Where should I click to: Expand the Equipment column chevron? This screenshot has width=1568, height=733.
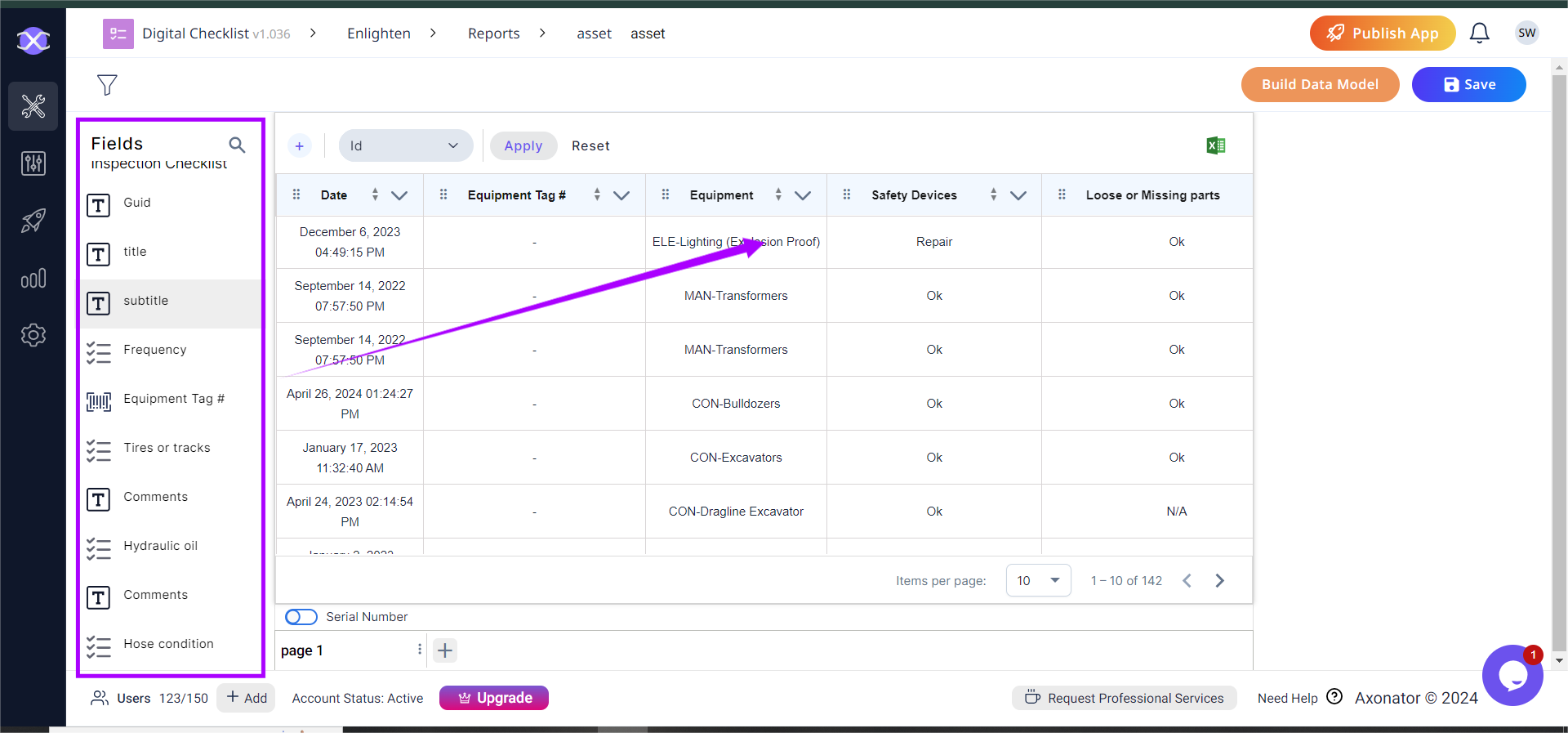click(803, 195)
